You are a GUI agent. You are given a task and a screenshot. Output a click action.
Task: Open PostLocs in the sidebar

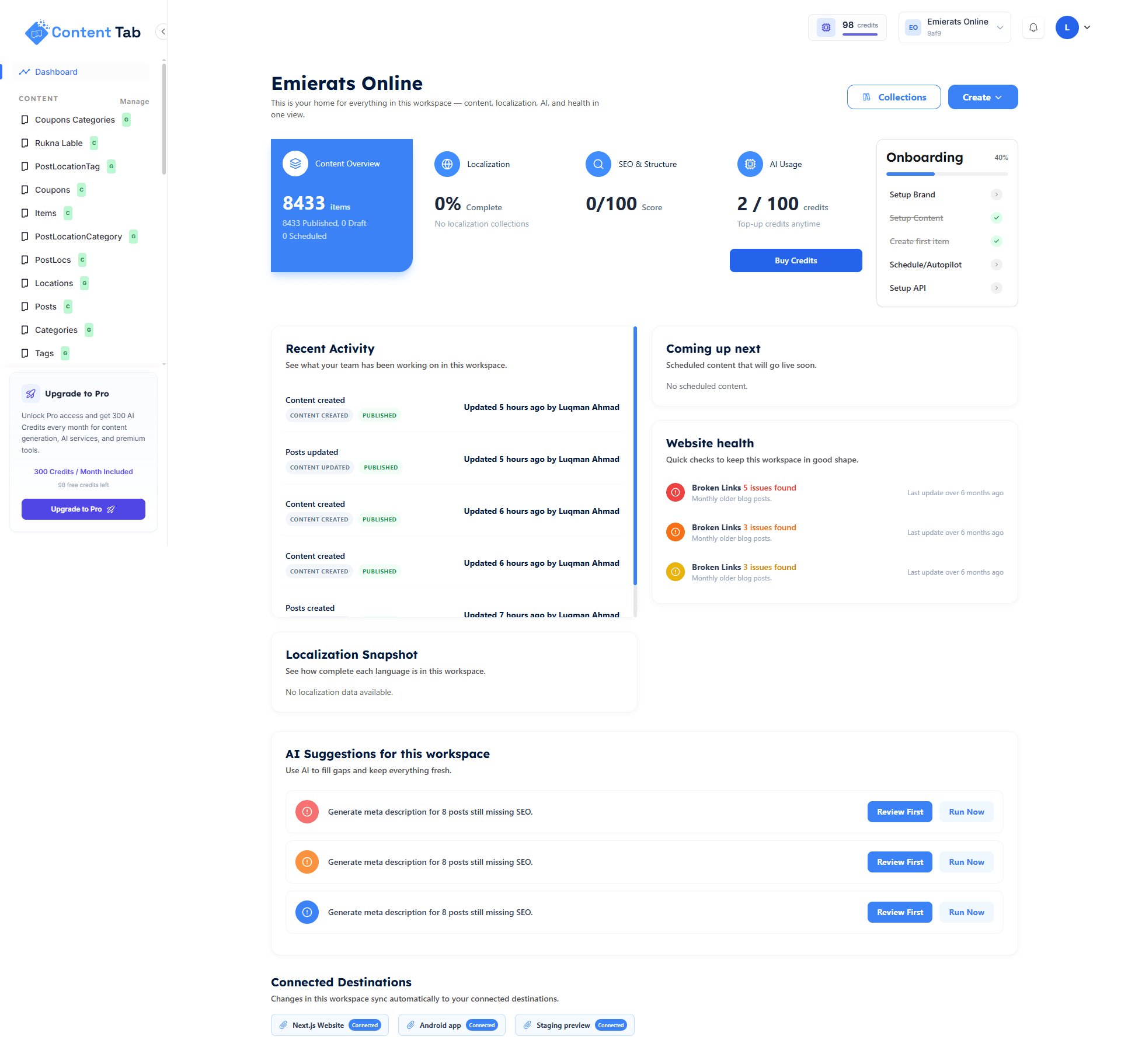point(53,260)
